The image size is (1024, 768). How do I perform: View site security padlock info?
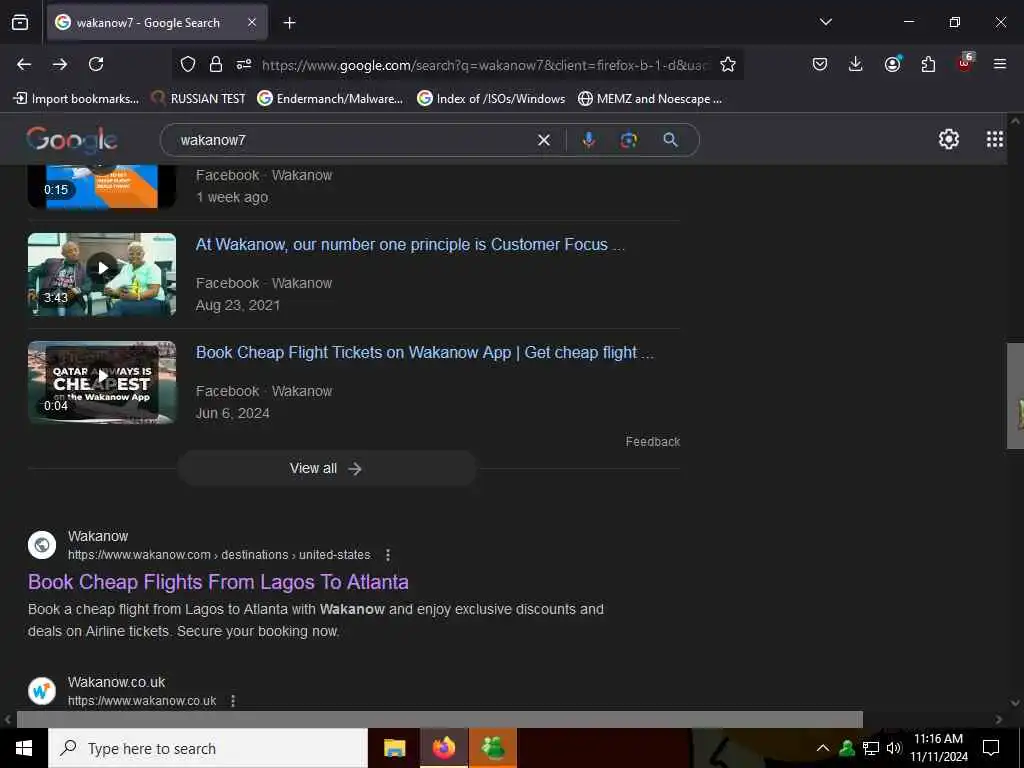tap(216, 64)
